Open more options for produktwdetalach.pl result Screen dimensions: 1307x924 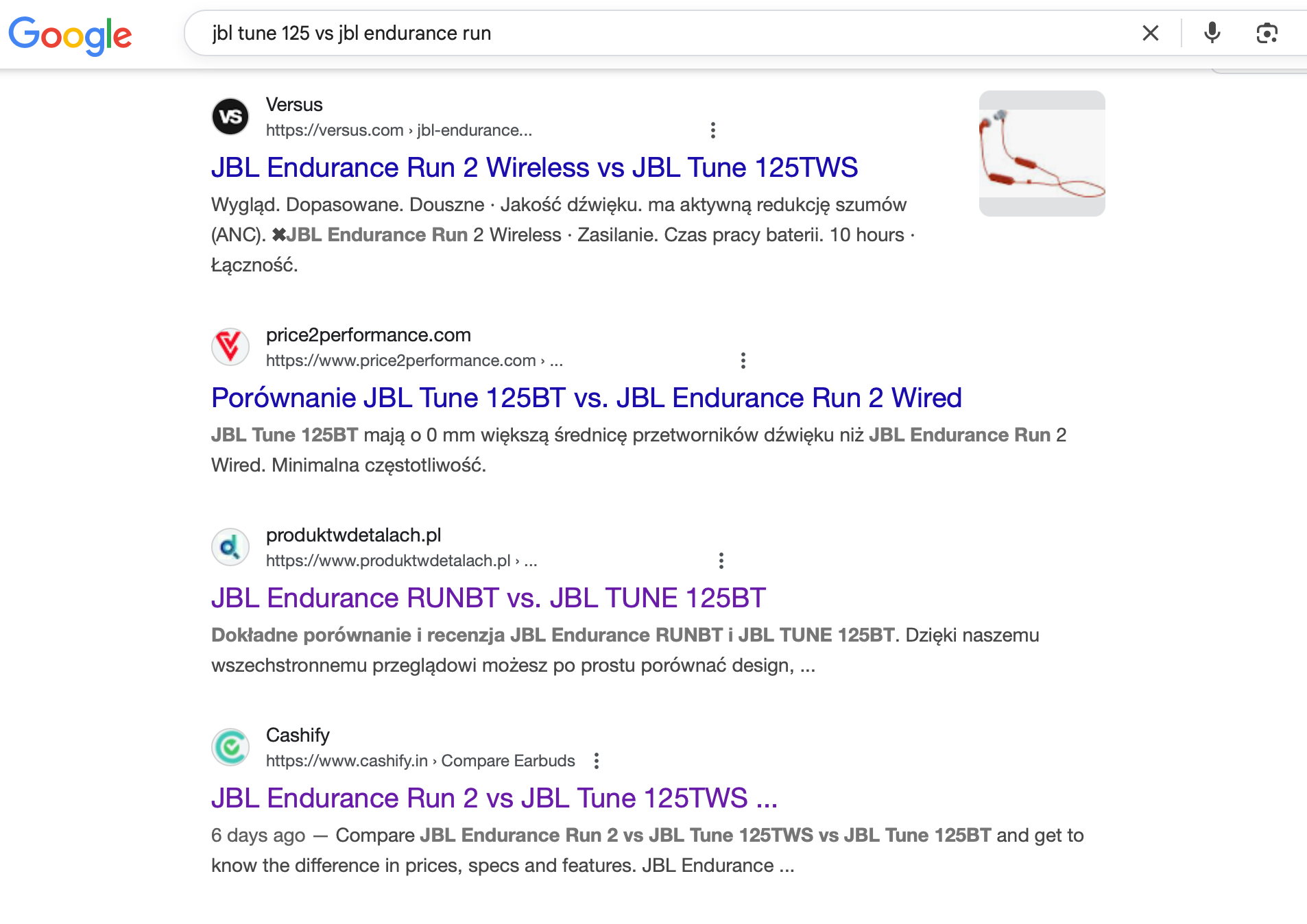(721, 561)
